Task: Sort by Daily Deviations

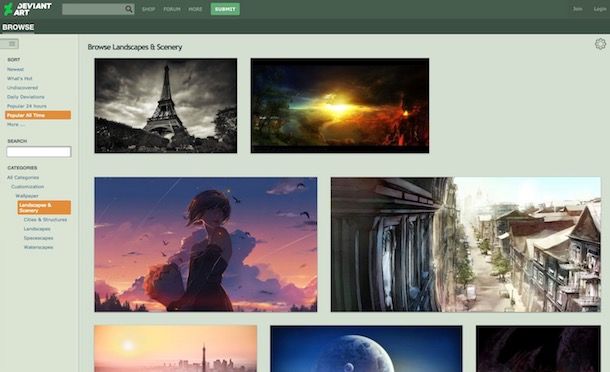Action: 26,97
